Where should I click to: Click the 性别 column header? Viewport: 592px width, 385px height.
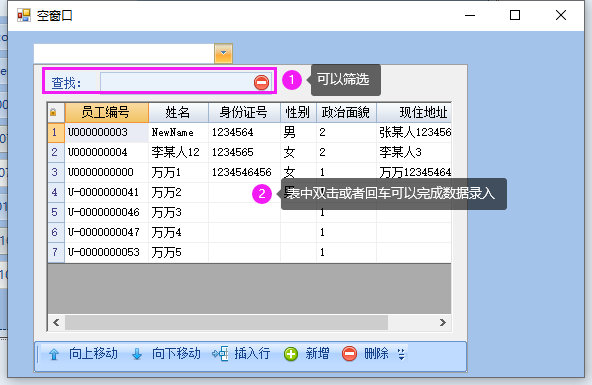click(x=298, y=112)
